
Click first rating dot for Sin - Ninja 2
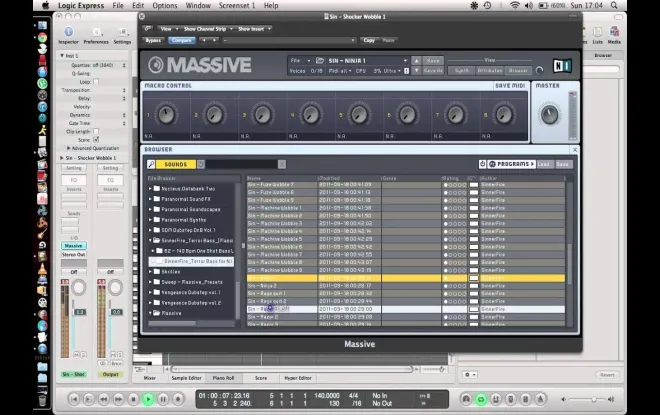coord(445,286)
